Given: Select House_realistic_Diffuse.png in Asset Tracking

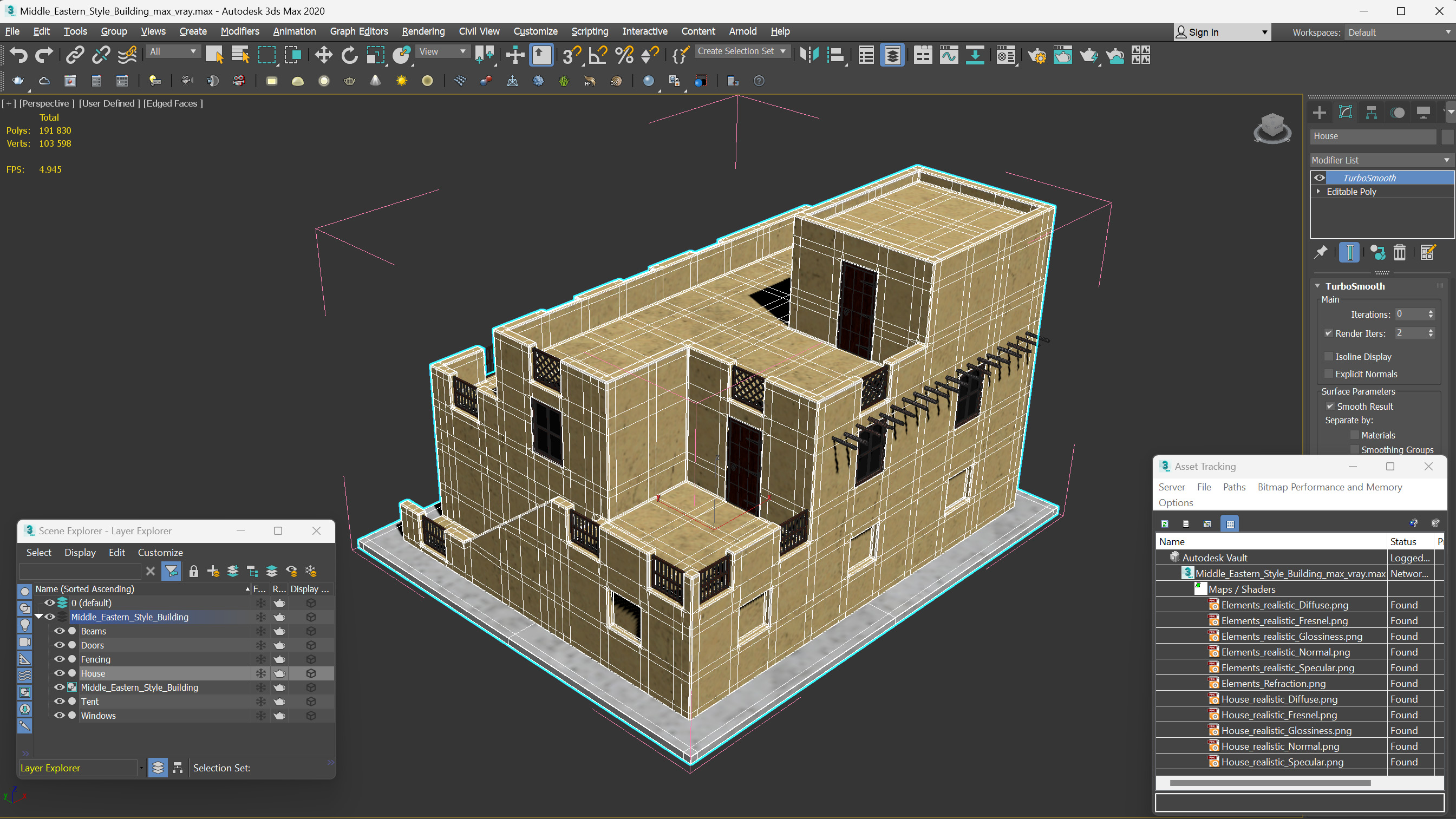Looking at the screenshot, I should (1279, 699).
